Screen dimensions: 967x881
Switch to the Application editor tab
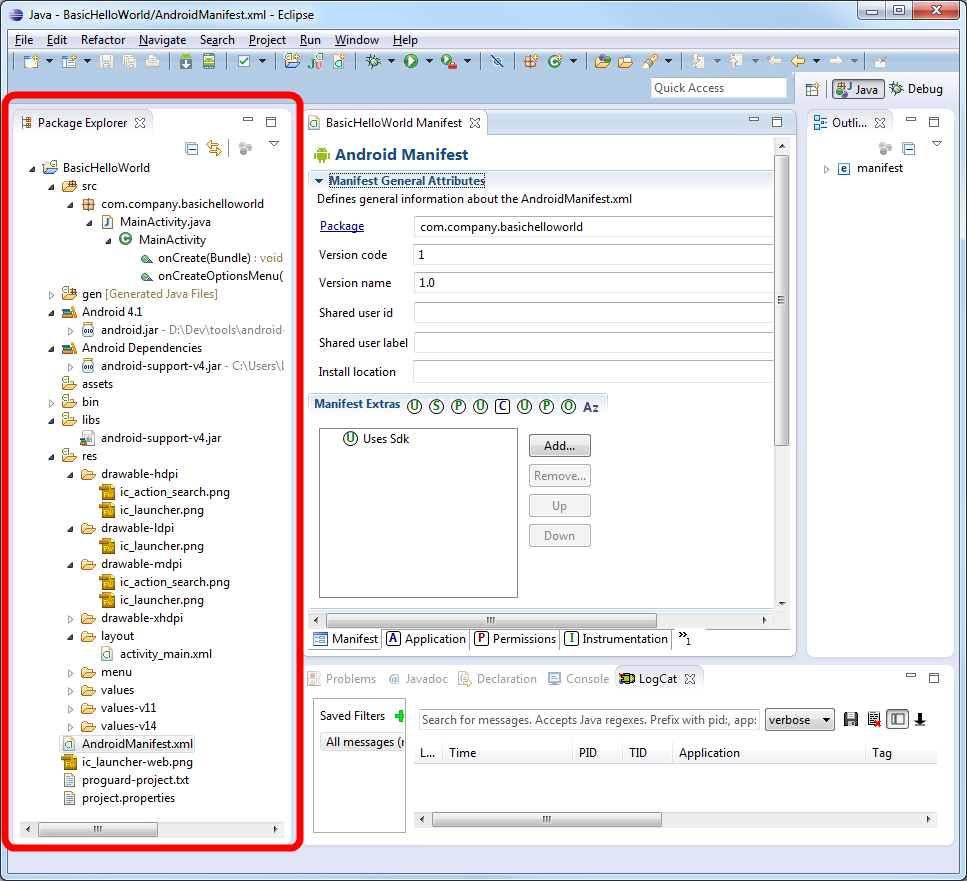click(x=426, y=639)
